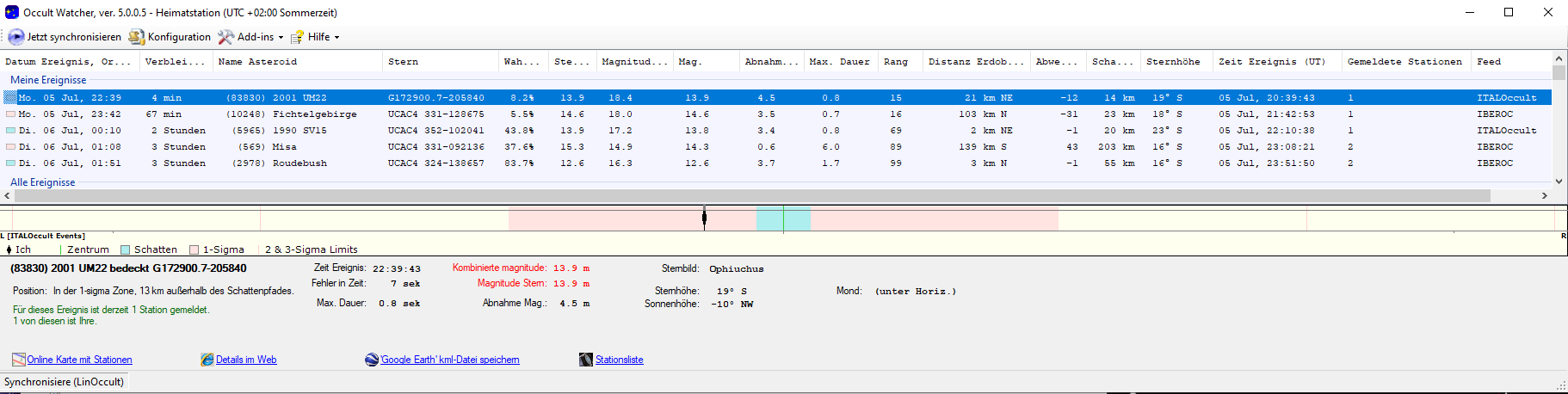Click the map icon beside Online Karte
Image resolution: width=1568 pixels, height=394 pixels.
click(x=18, y=360)
